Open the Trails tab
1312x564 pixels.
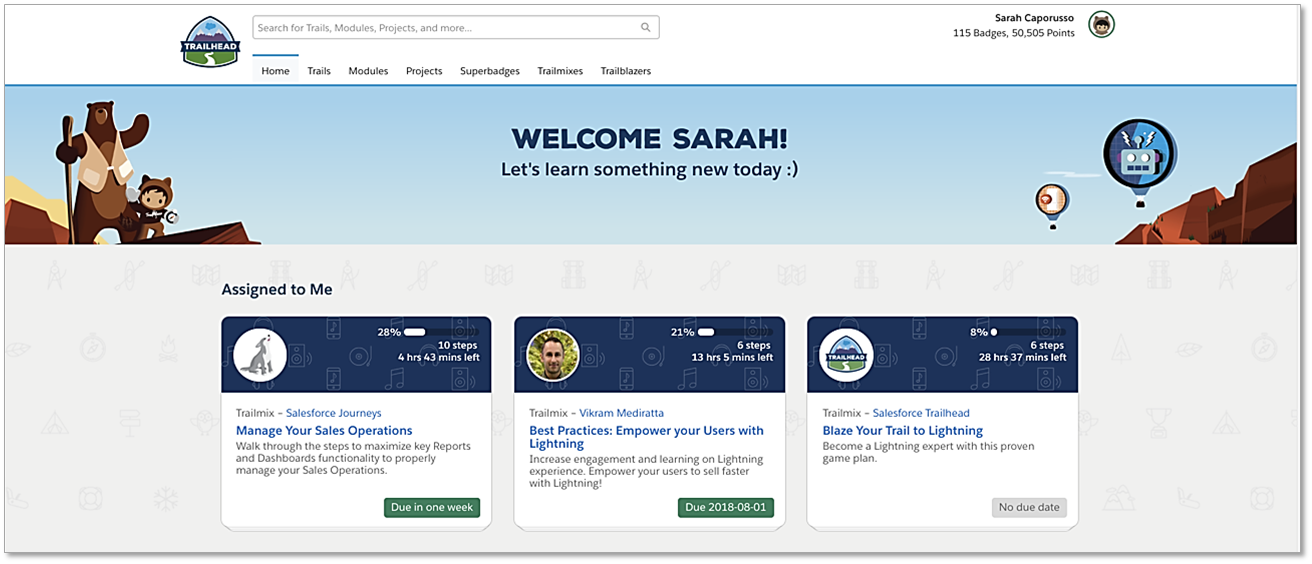319,71
